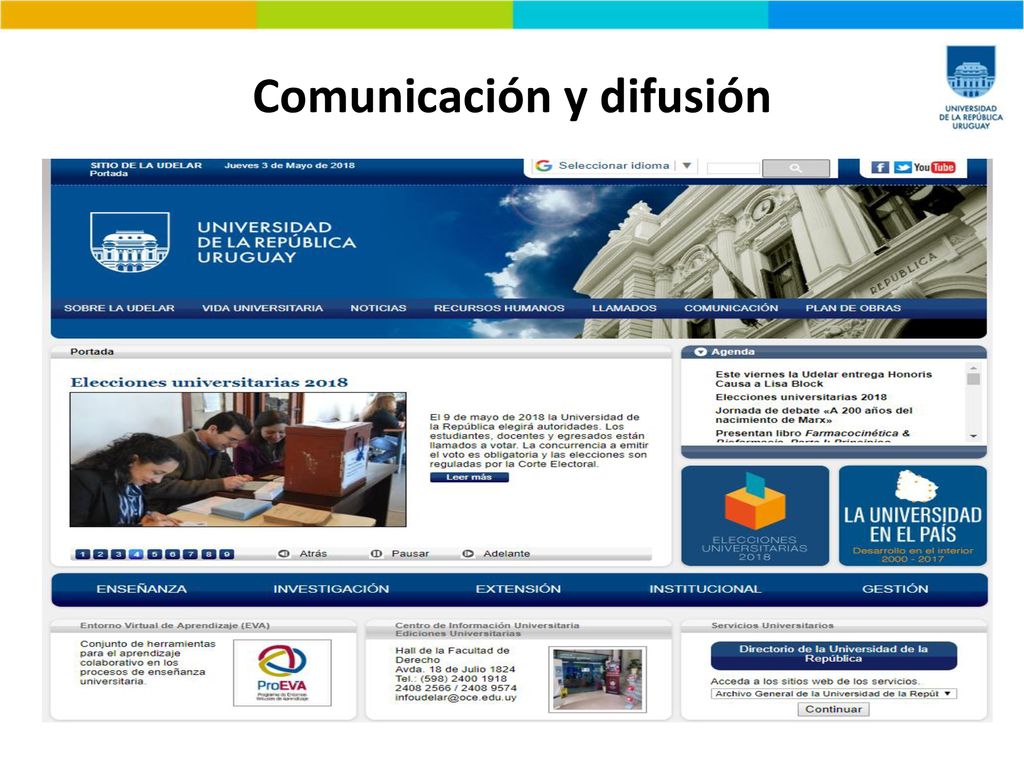Select the Extensión tab

pos(518,589)
